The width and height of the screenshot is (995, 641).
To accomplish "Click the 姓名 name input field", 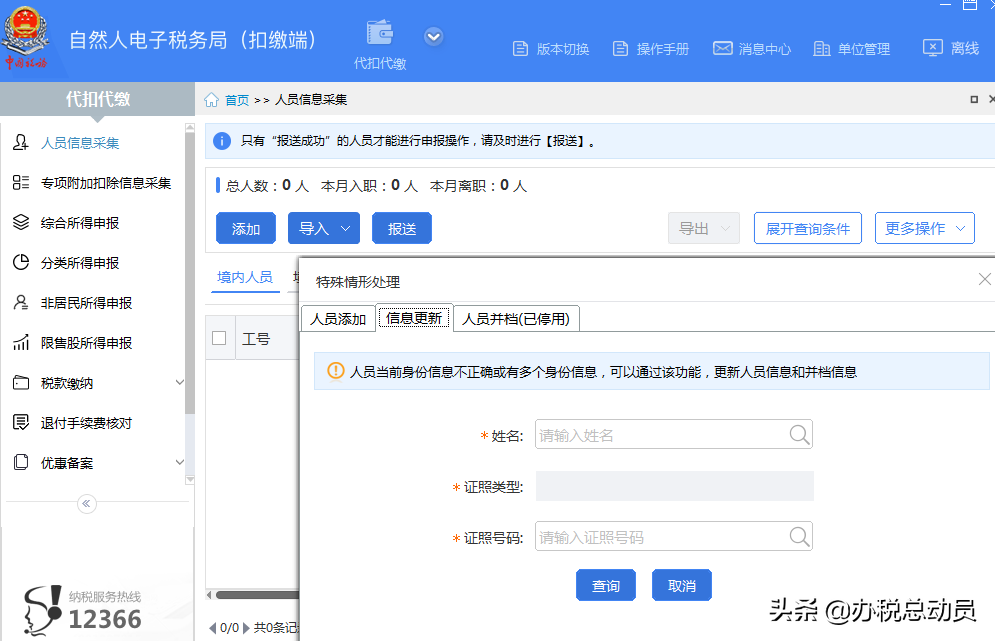I will pyautogui.click(x=660, y=434).
